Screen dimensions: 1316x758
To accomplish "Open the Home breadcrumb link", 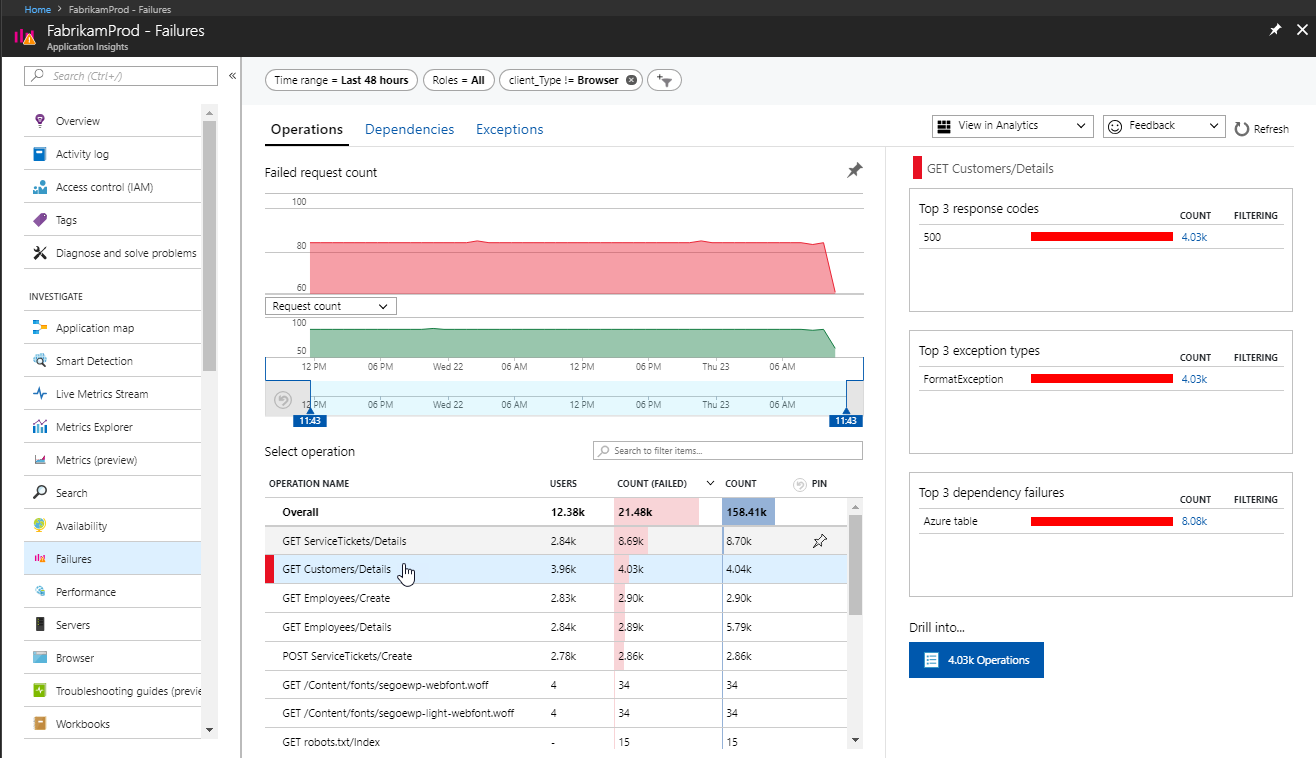I will click(x=37, y=9).
